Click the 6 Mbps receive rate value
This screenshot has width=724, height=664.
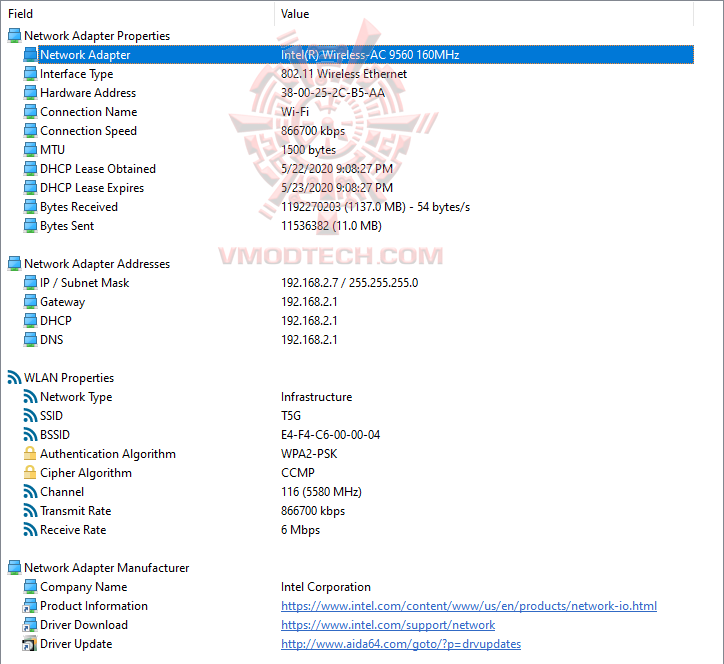click(x=300, y=530)
